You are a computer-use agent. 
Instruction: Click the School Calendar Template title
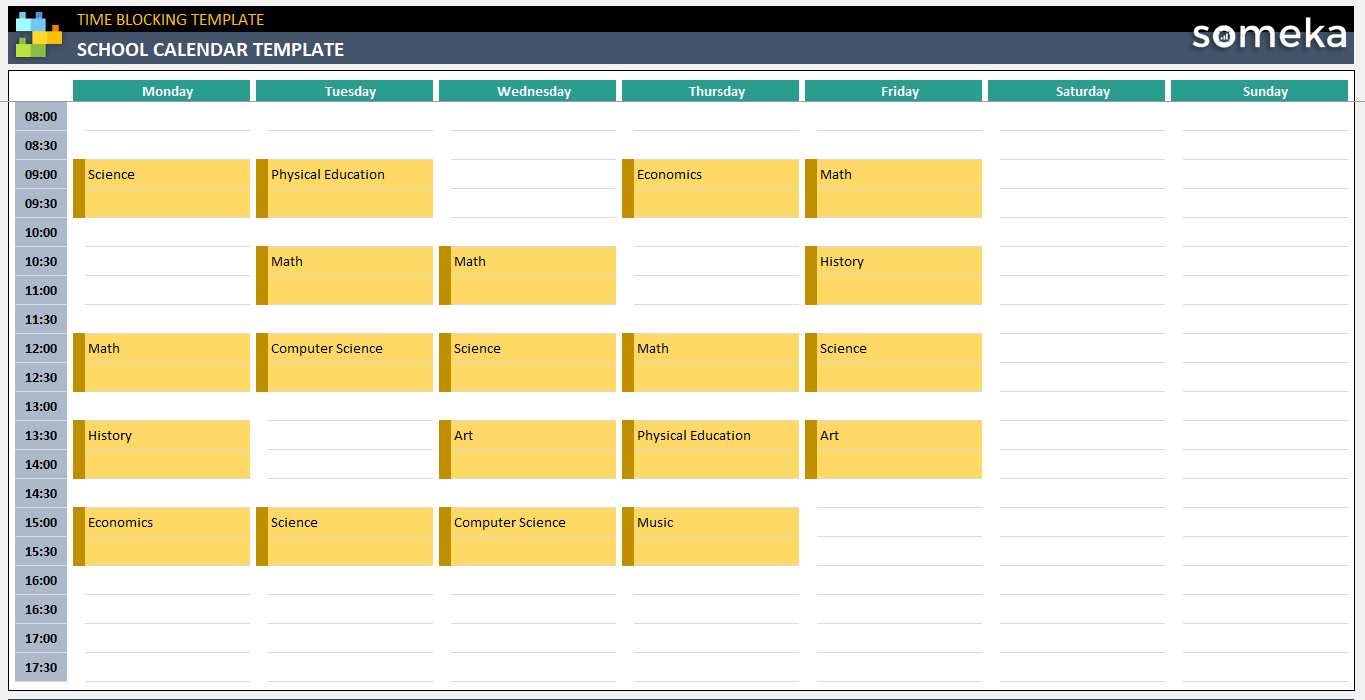pyautogui.click(x=210, y=50)
